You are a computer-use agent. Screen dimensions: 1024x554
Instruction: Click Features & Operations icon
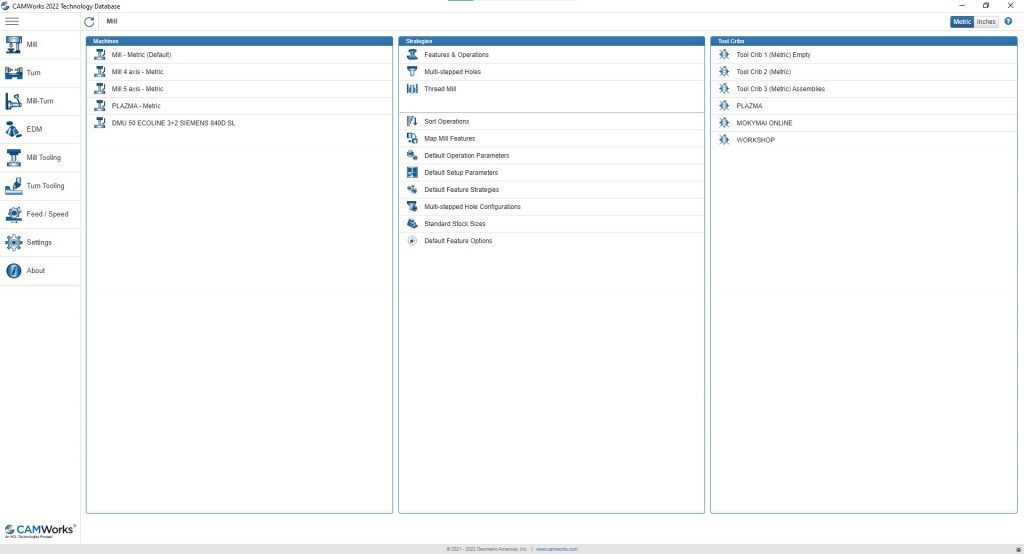pyautogui.click(x=412, y=55)
